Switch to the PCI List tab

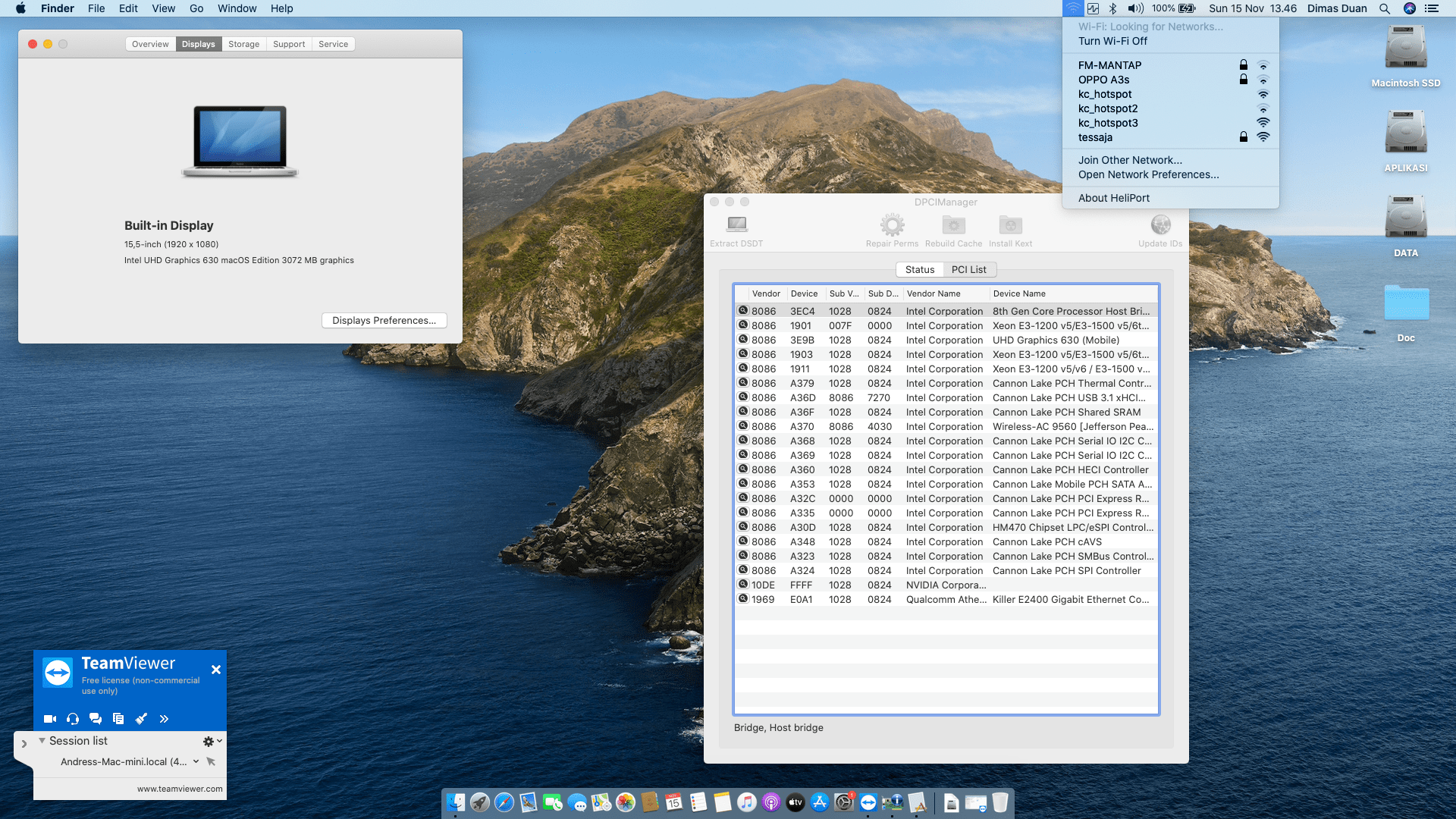point(970,269)
